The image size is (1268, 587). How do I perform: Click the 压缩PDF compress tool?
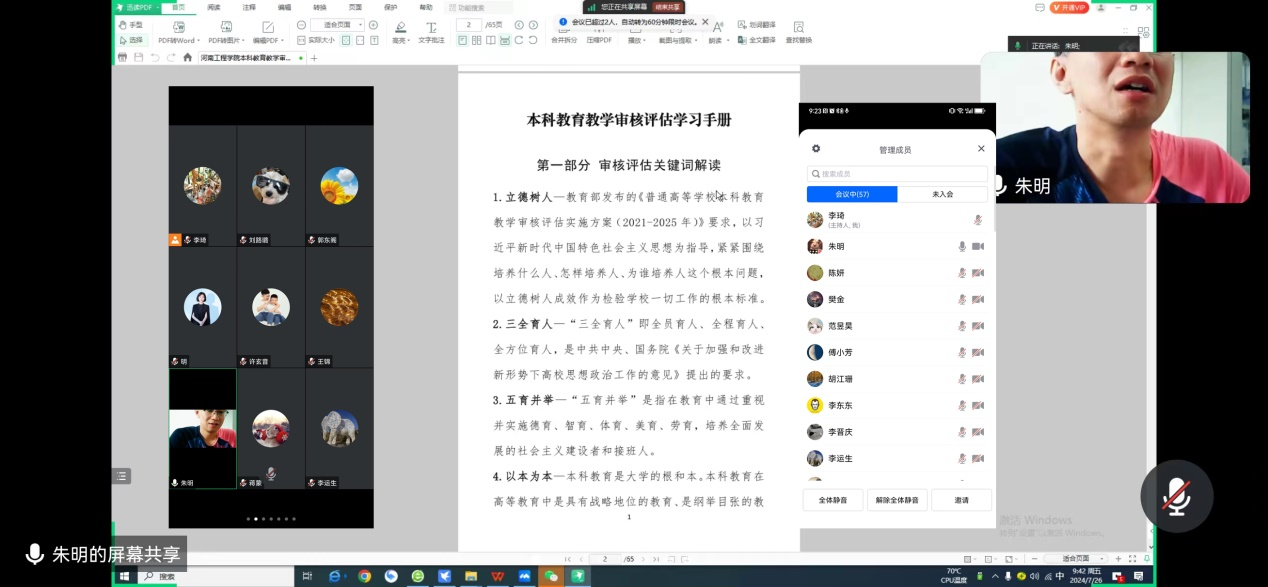click(599, 40)
